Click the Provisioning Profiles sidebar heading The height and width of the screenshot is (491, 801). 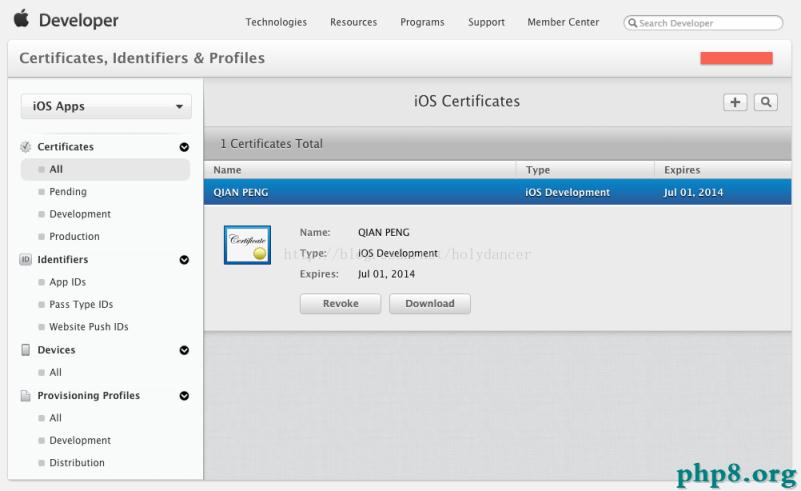[x=88, y=395]
